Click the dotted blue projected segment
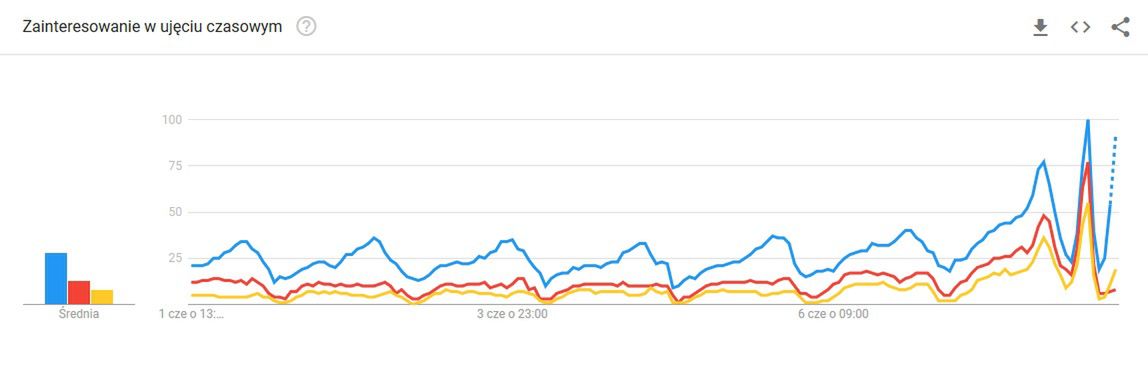The height and width of the screenshot is (386, 1148). coord(1113,168)
